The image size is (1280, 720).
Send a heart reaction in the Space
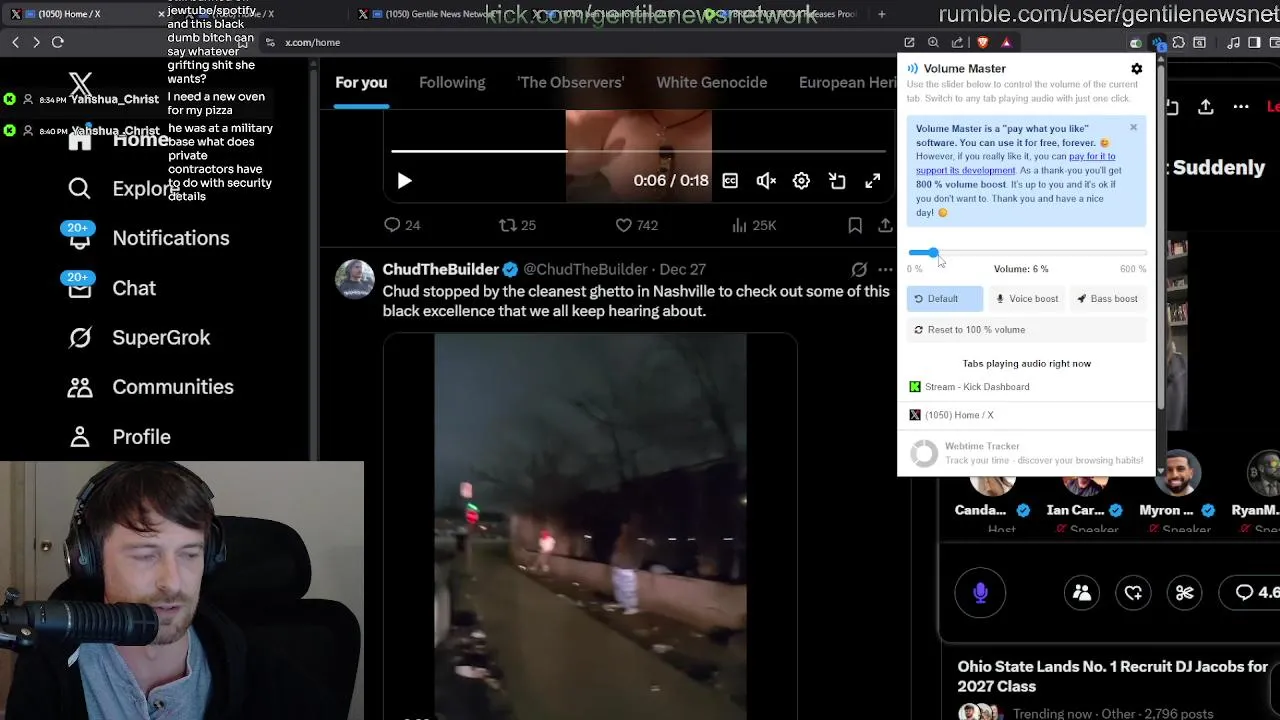[x=1133, y=593]
